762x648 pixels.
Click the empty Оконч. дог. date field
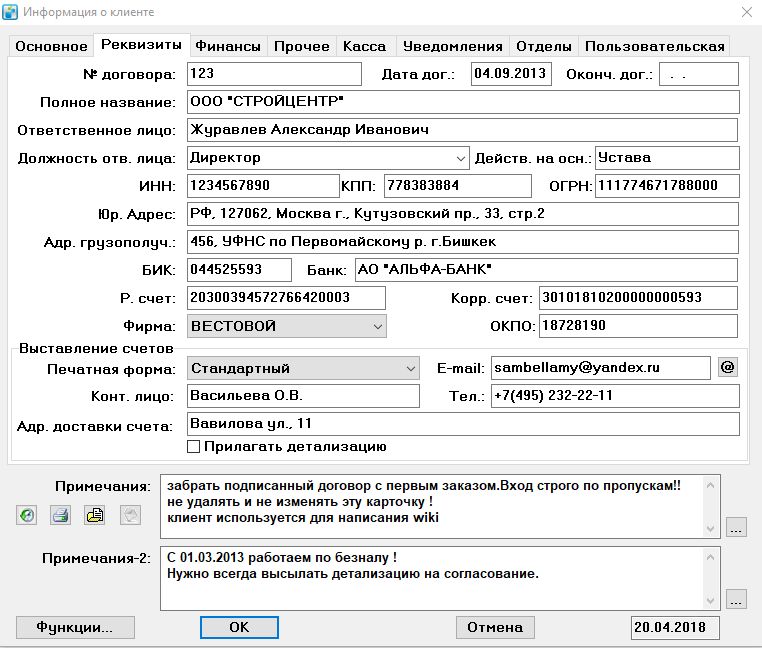coord(699,74)
